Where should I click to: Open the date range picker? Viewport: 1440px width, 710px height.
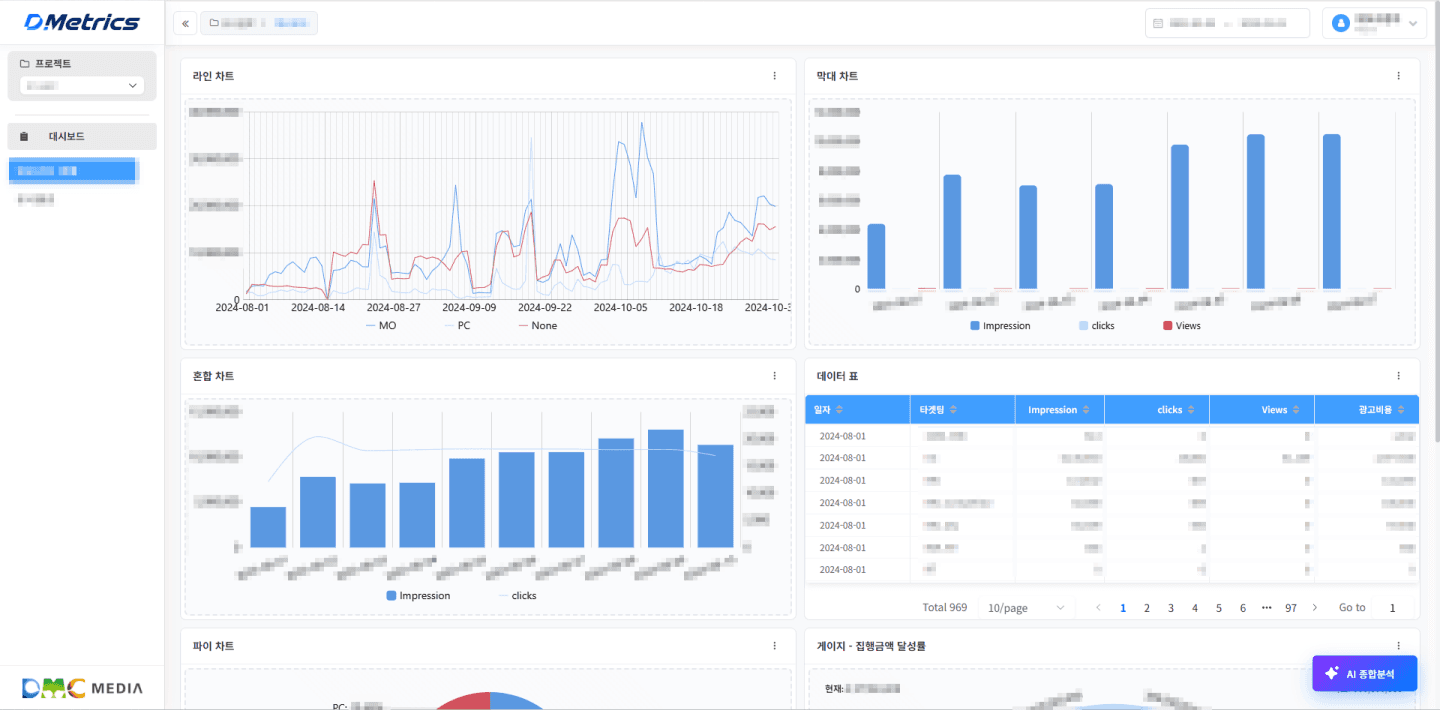tap(1227, 23)
